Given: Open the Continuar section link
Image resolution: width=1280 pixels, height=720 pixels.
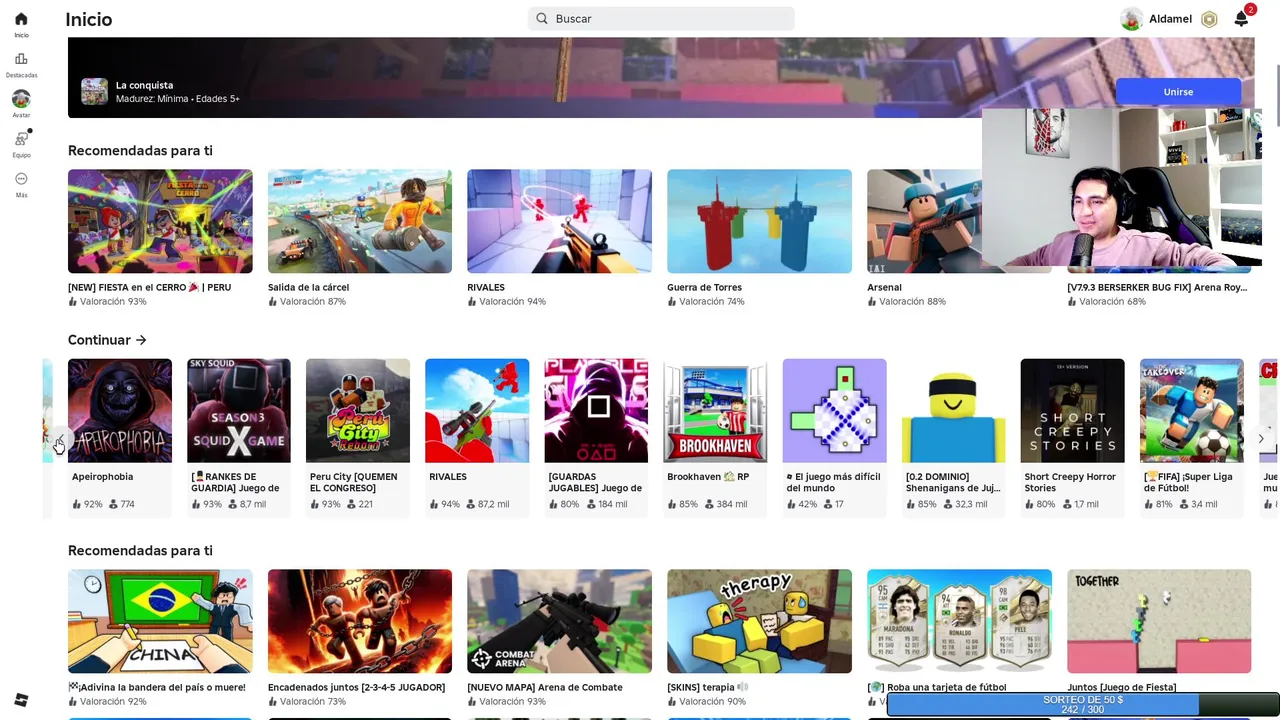Looking at the screenshot, I should tap(107, 340).
